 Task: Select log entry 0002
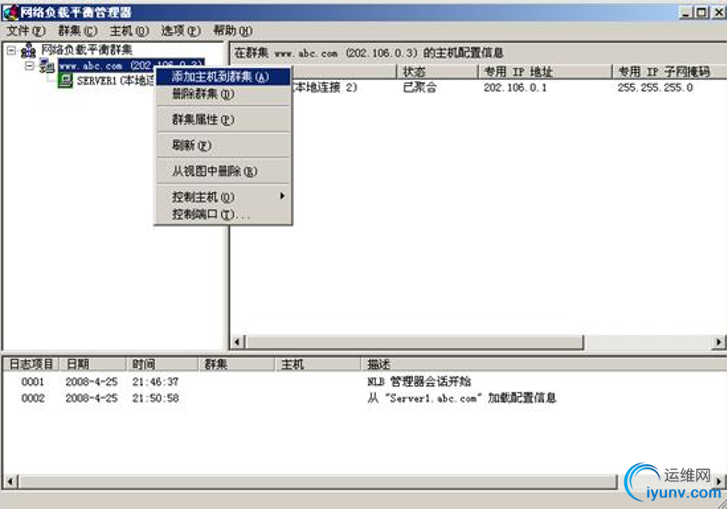[x=33, y=398]
